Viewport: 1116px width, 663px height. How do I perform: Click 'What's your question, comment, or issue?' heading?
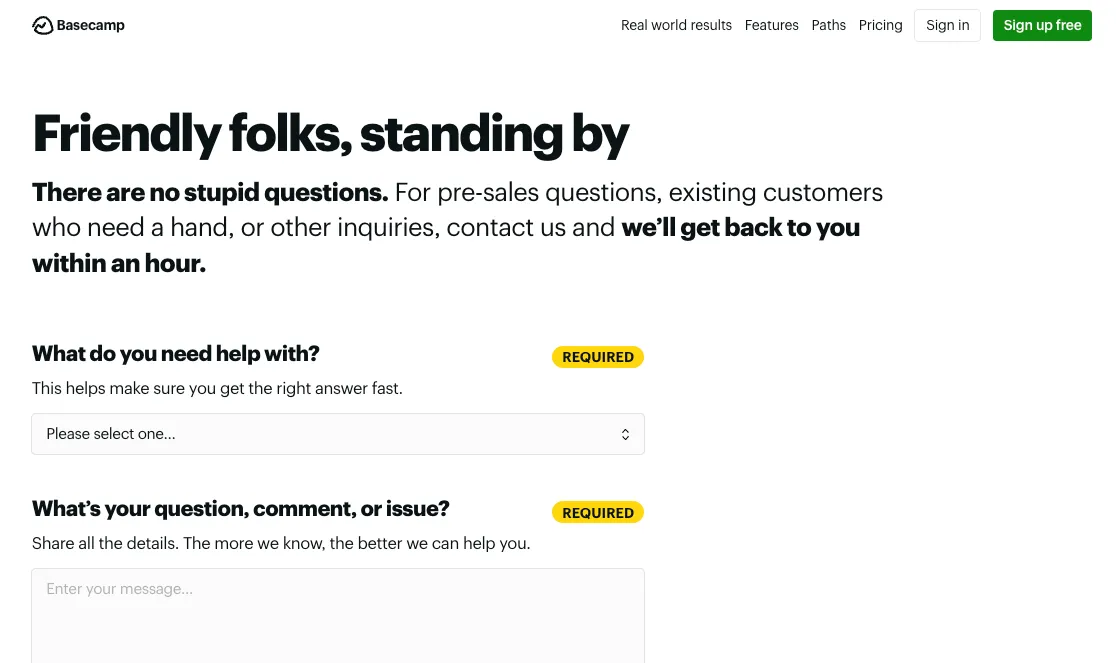tap(240, 508)
